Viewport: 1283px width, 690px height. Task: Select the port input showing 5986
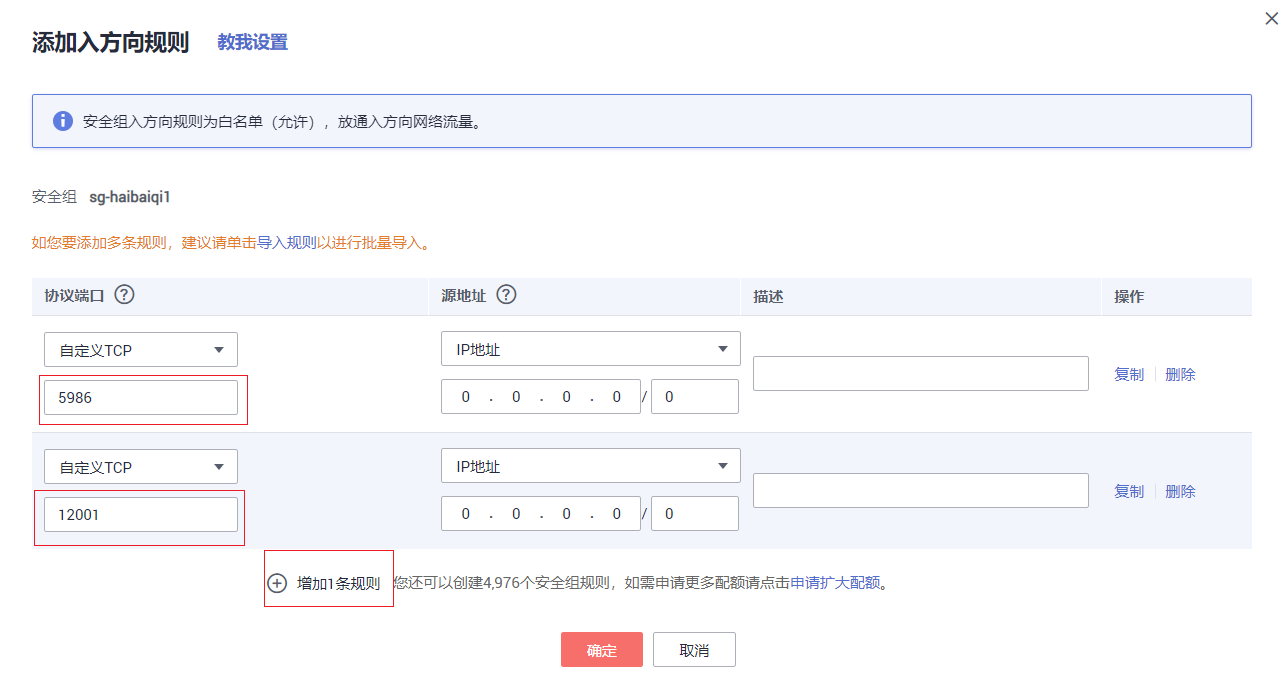point(140,397)
